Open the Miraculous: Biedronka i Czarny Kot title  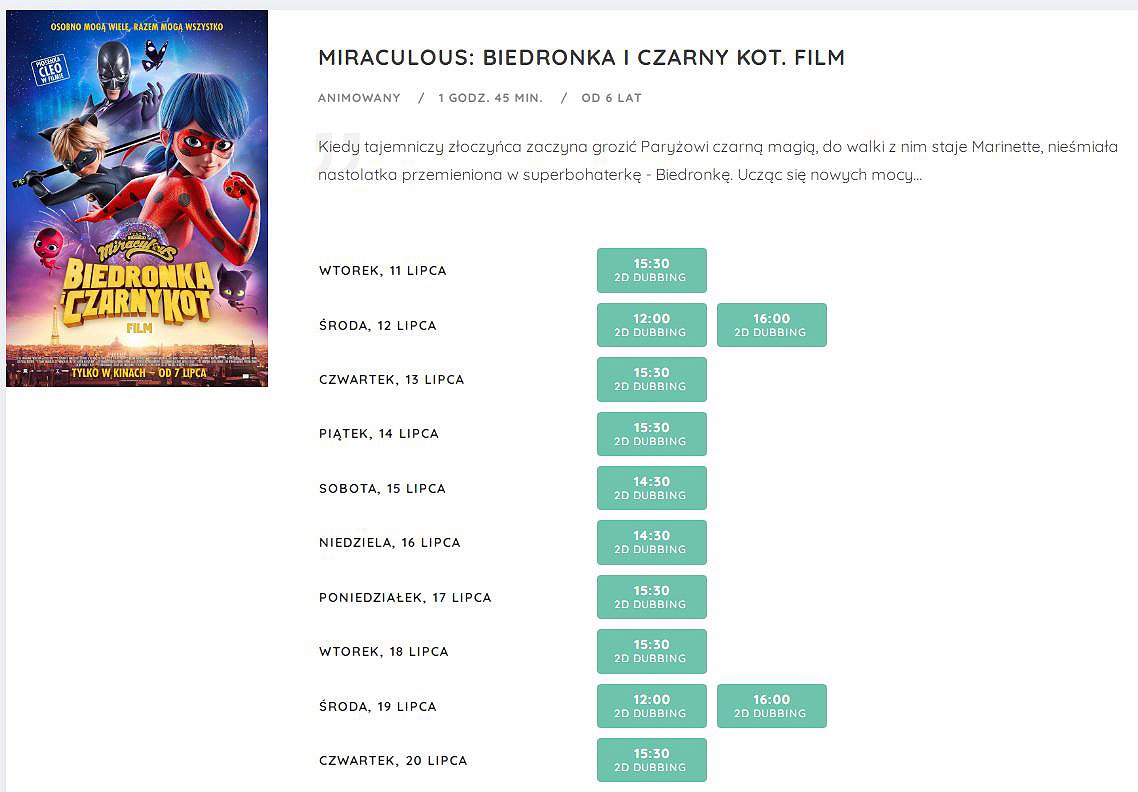[x=581, y=58]
